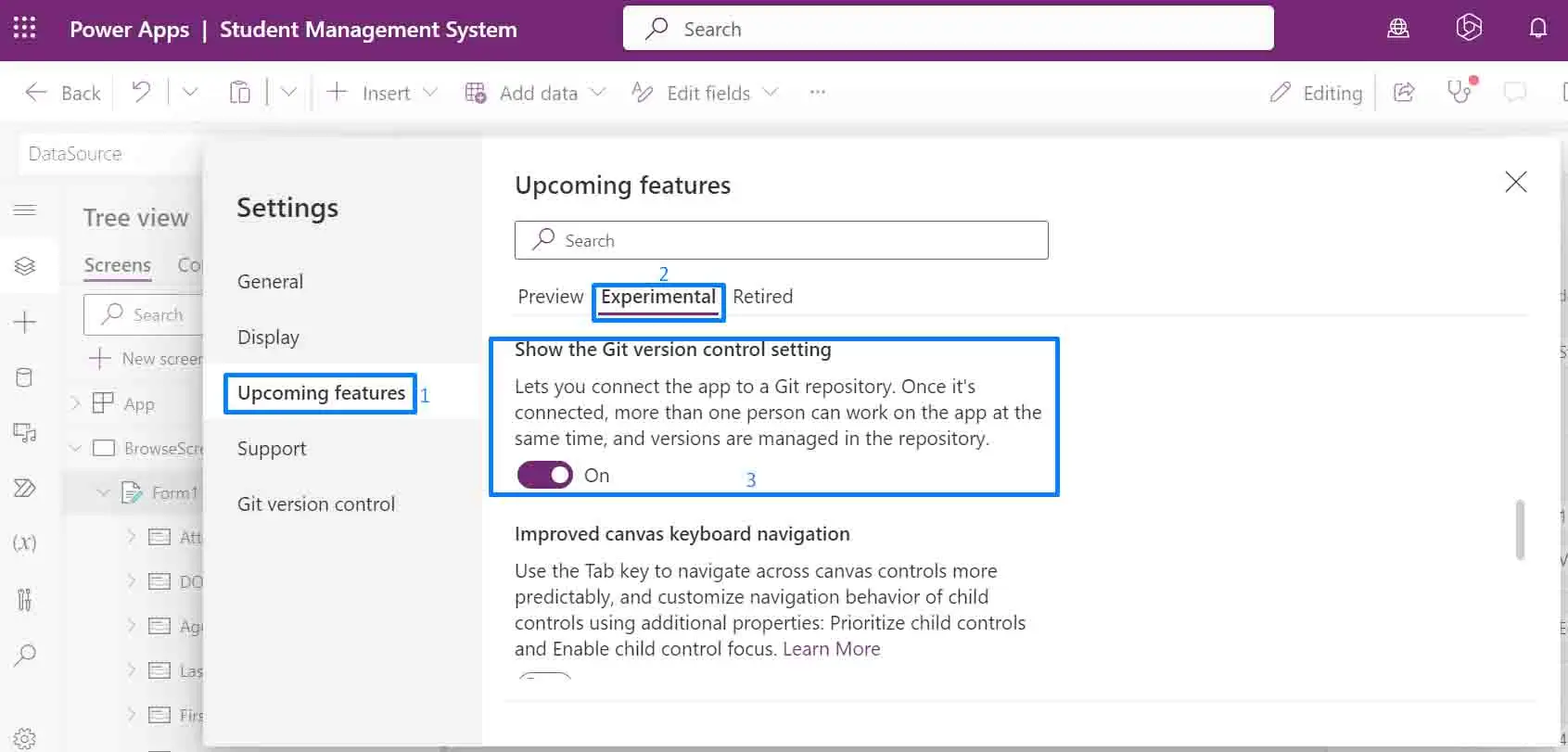The height and width of the screenshot is (752, 1568).
Task: Open Git version control settings section
Action: pos(315,504)
